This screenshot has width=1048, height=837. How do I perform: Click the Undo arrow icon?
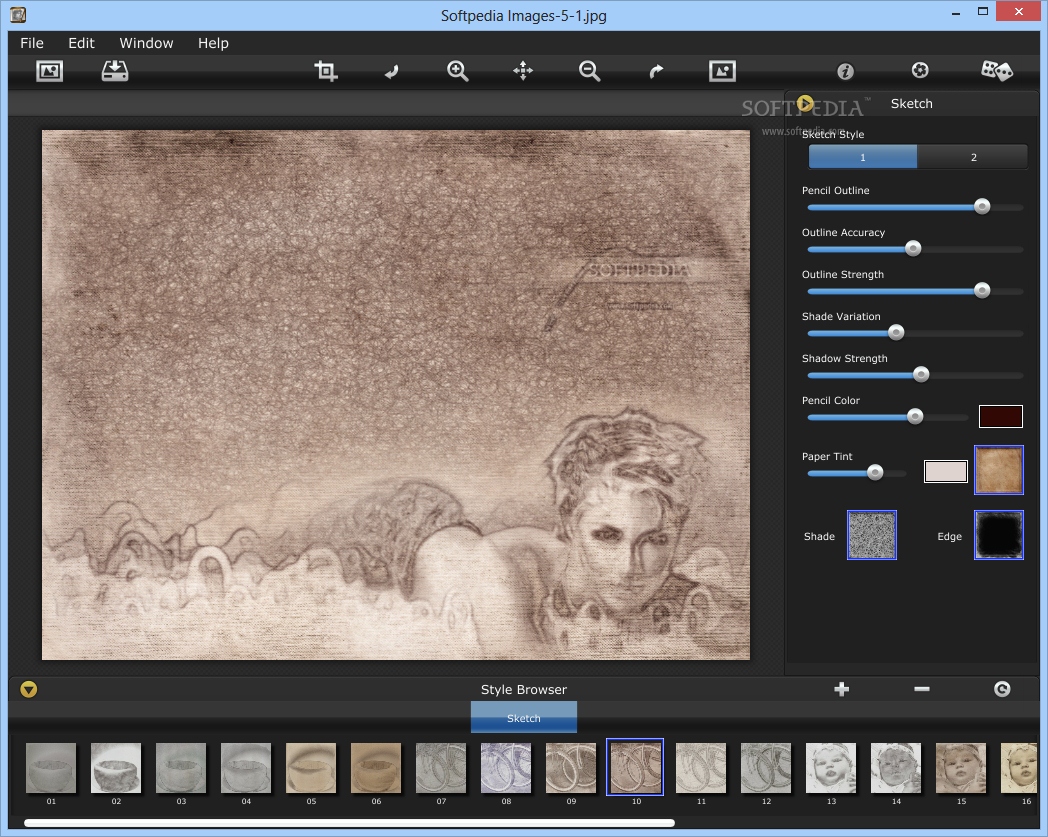pyautogui.click(x=392, y=72)
